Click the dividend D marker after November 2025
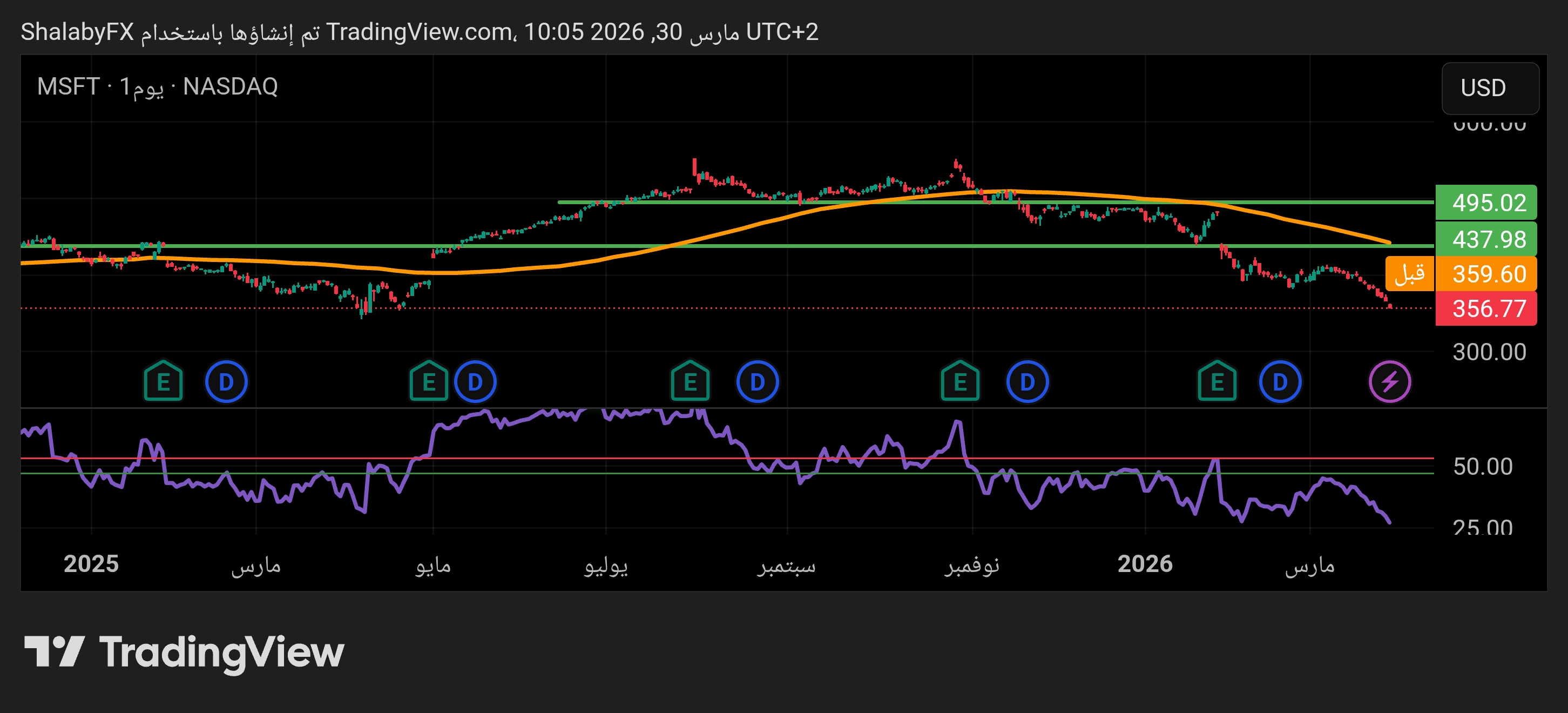The width and height of the screenshot is (1568, 713). click(x=1027, y=382)
